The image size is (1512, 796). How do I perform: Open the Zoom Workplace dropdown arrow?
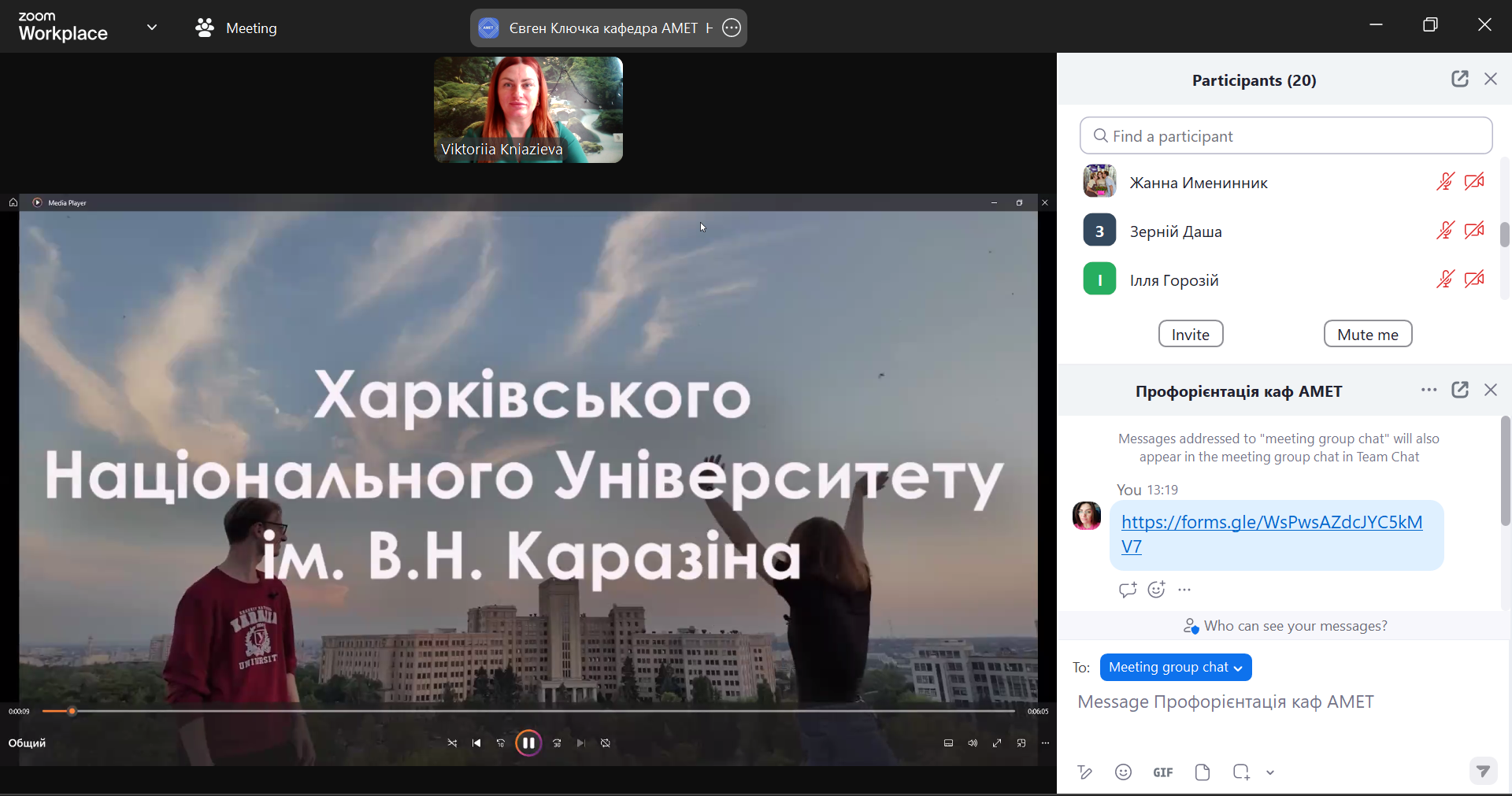pyautogui.click(x=152, y=28)
